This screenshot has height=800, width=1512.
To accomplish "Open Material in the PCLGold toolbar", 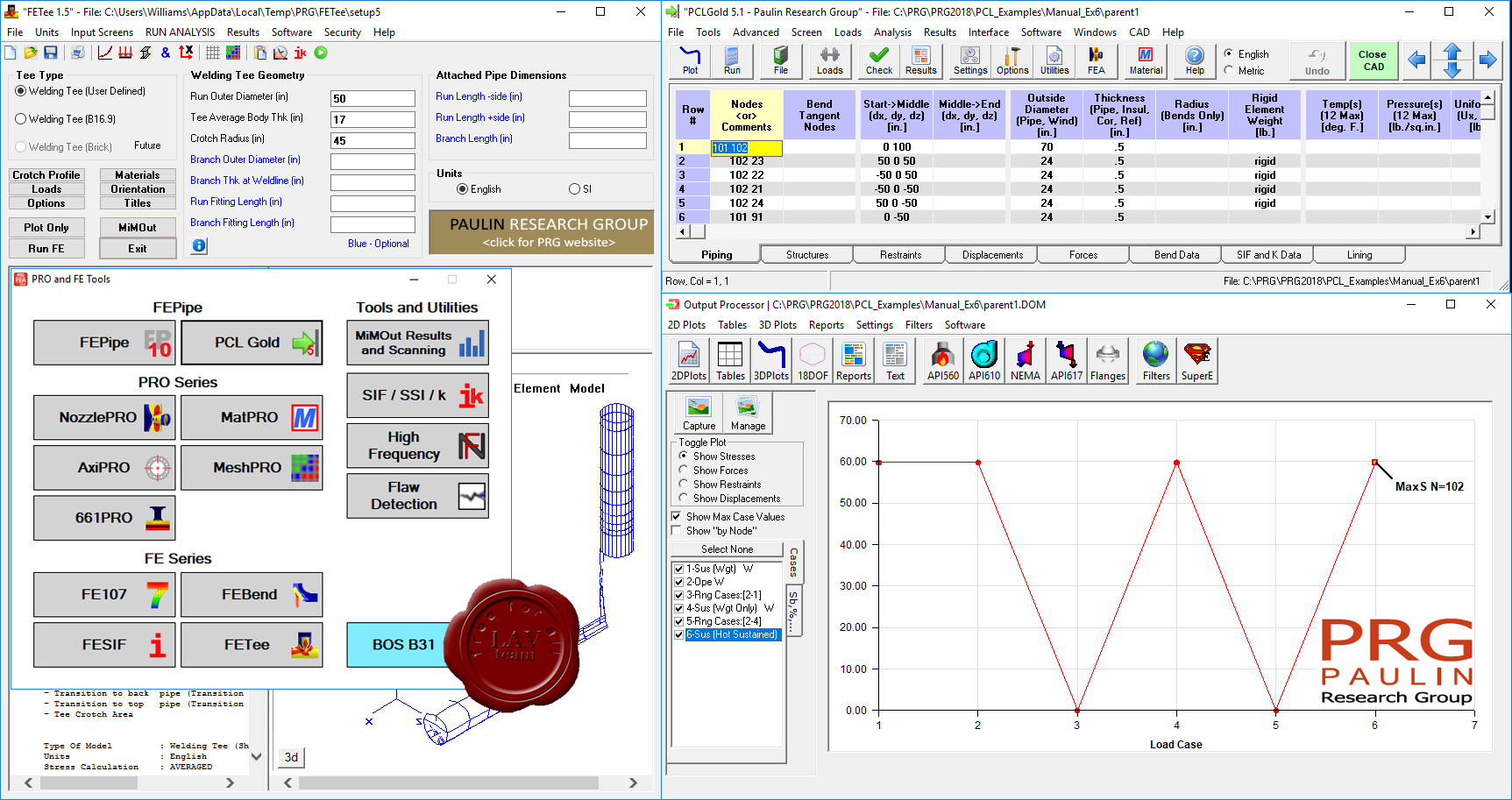I will [1146, 60].
